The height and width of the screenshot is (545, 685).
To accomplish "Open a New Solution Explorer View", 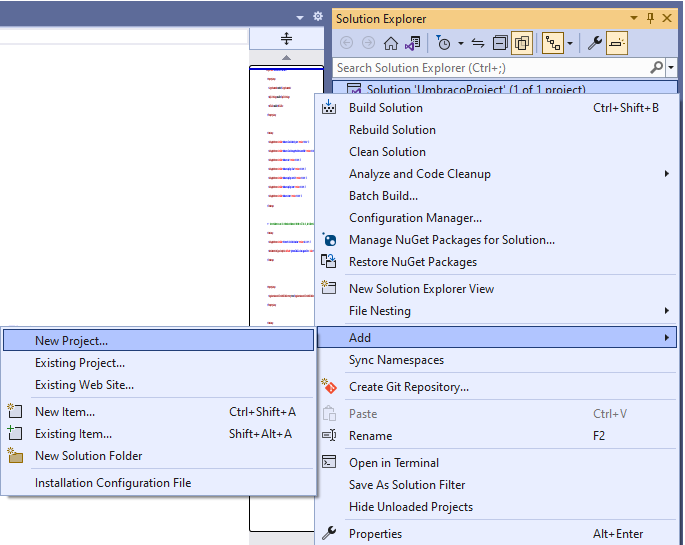I will (498, 289).
